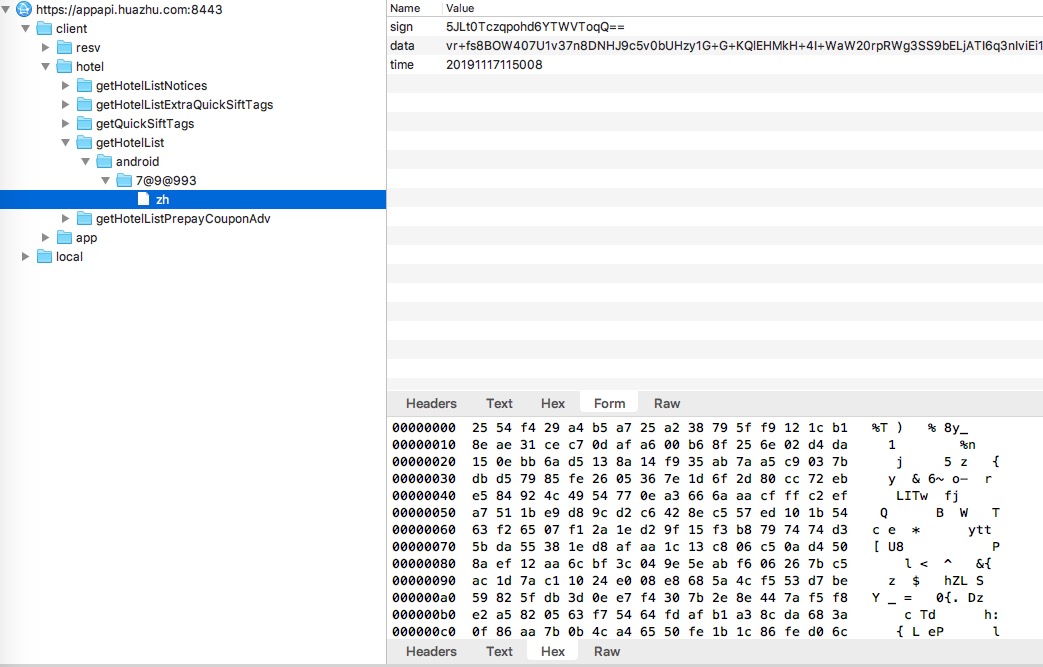The height and width of the screenshot is (667, 1043).
Task: Switch to the response Text tab
Action: (x=499, y=651)
